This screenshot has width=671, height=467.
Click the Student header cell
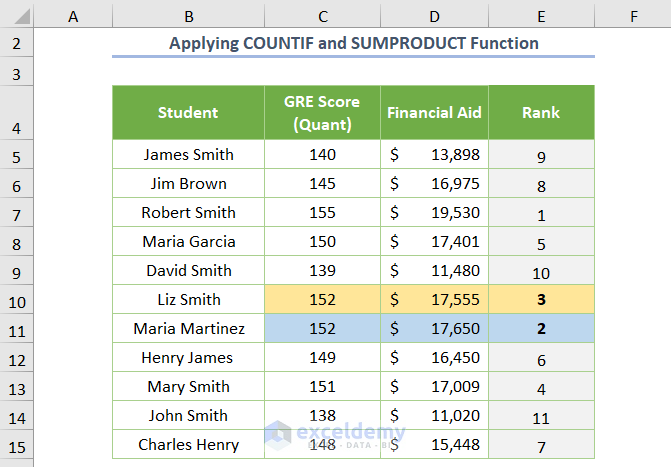pyautogui.click(x=188, y=113)
